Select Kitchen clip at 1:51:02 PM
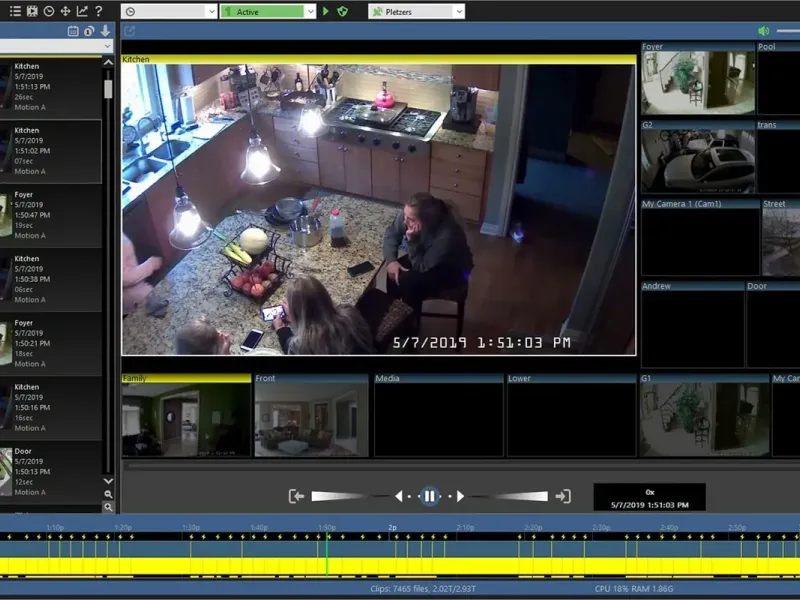 pos(51,151)
